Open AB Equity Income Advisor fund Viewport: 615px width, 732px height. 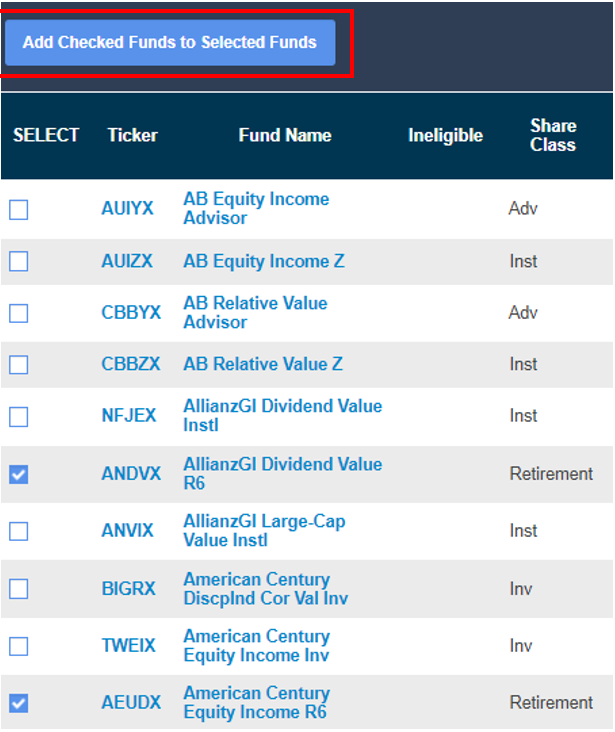coord(256,208)
